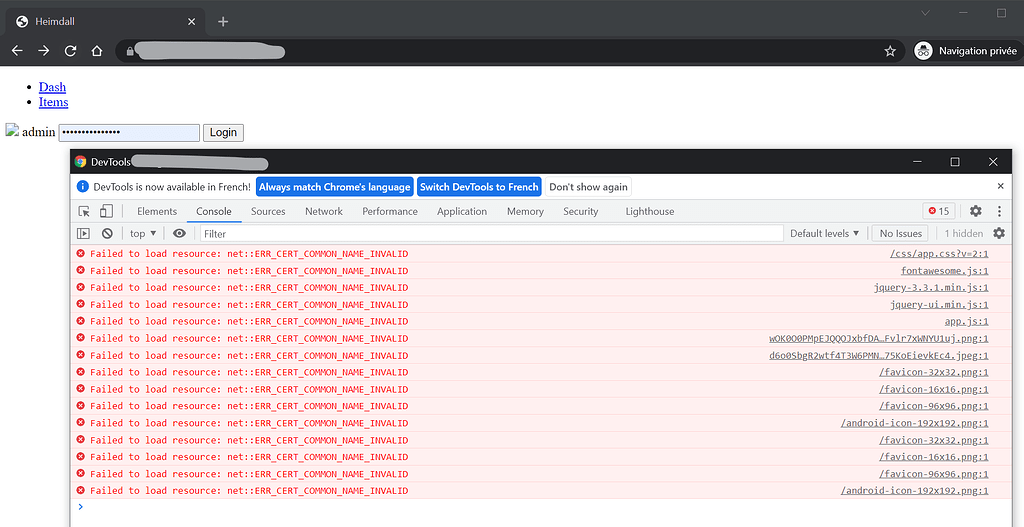1024x527 pixels.
Task: Clear the console with the clear icon
Action: [x=107, y=233]
